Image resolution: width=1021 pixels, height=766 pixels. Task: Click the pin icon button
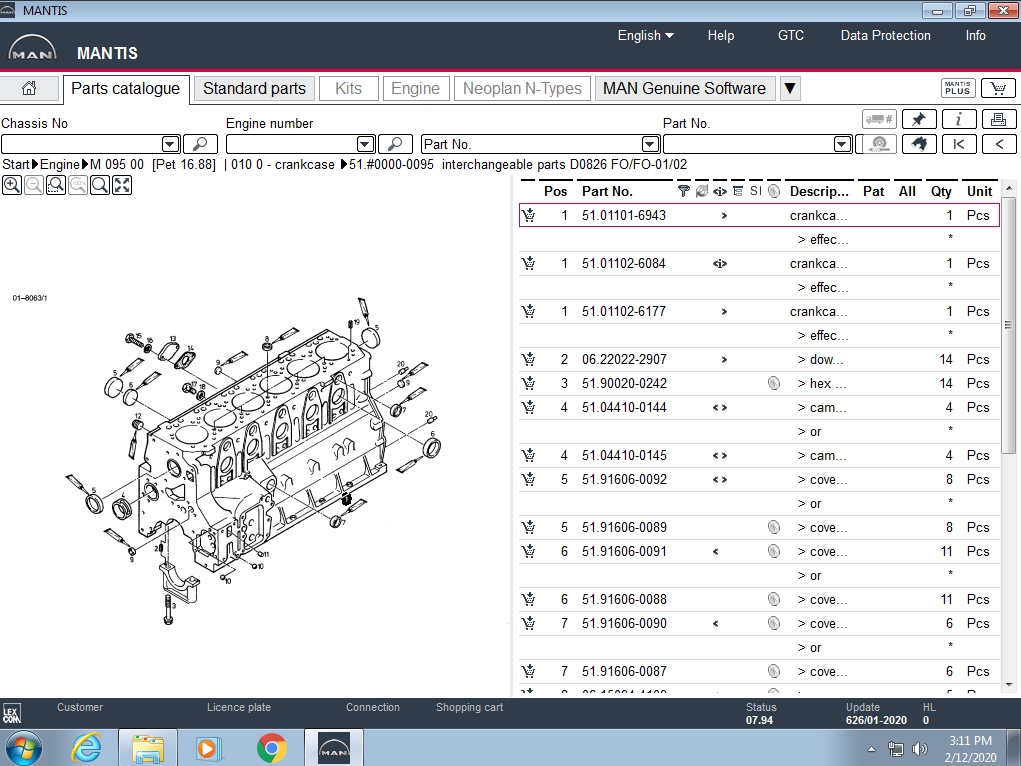pos(919,119)
